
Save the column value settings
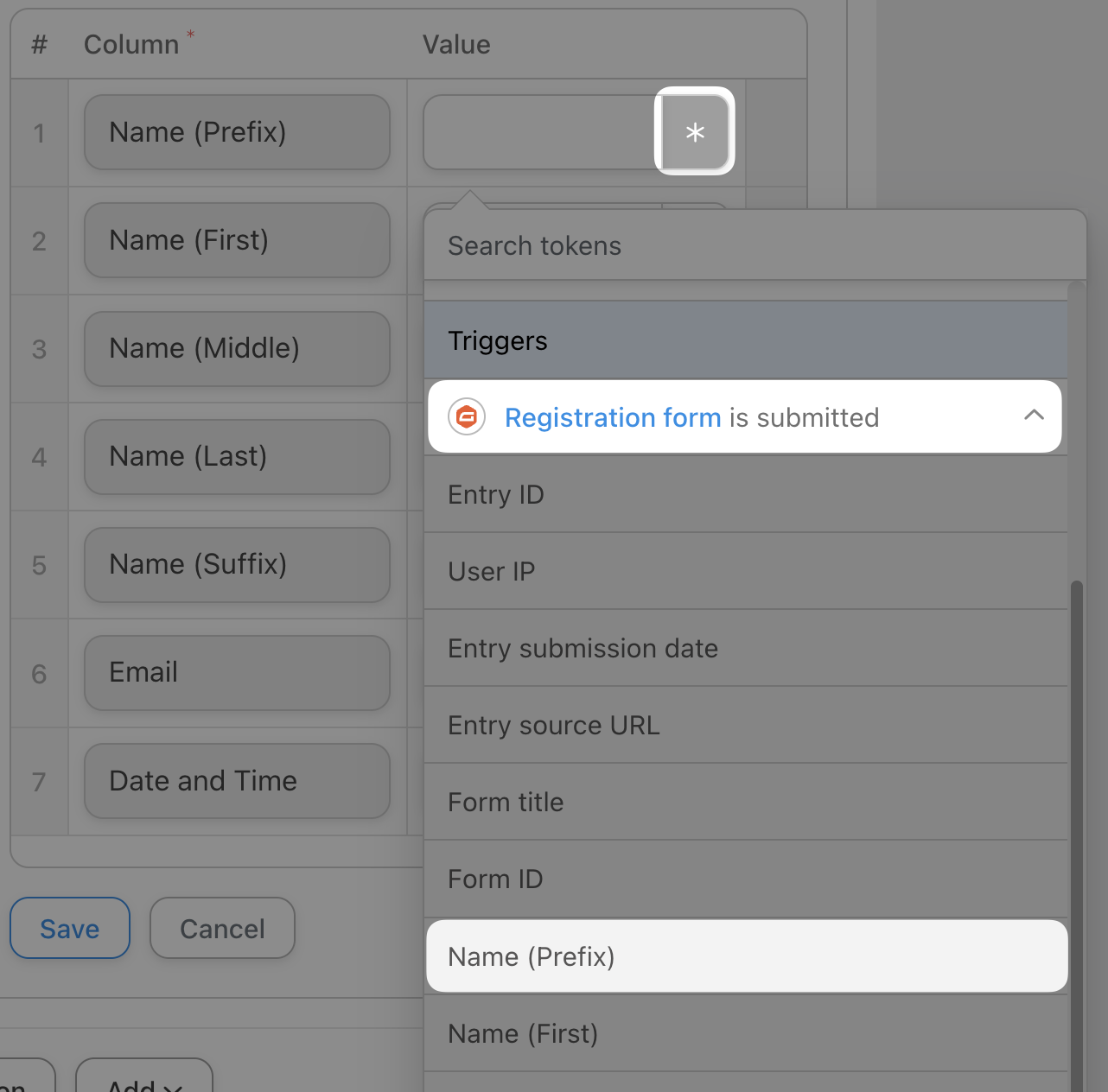pyautogui.click(x=70, y=929)
